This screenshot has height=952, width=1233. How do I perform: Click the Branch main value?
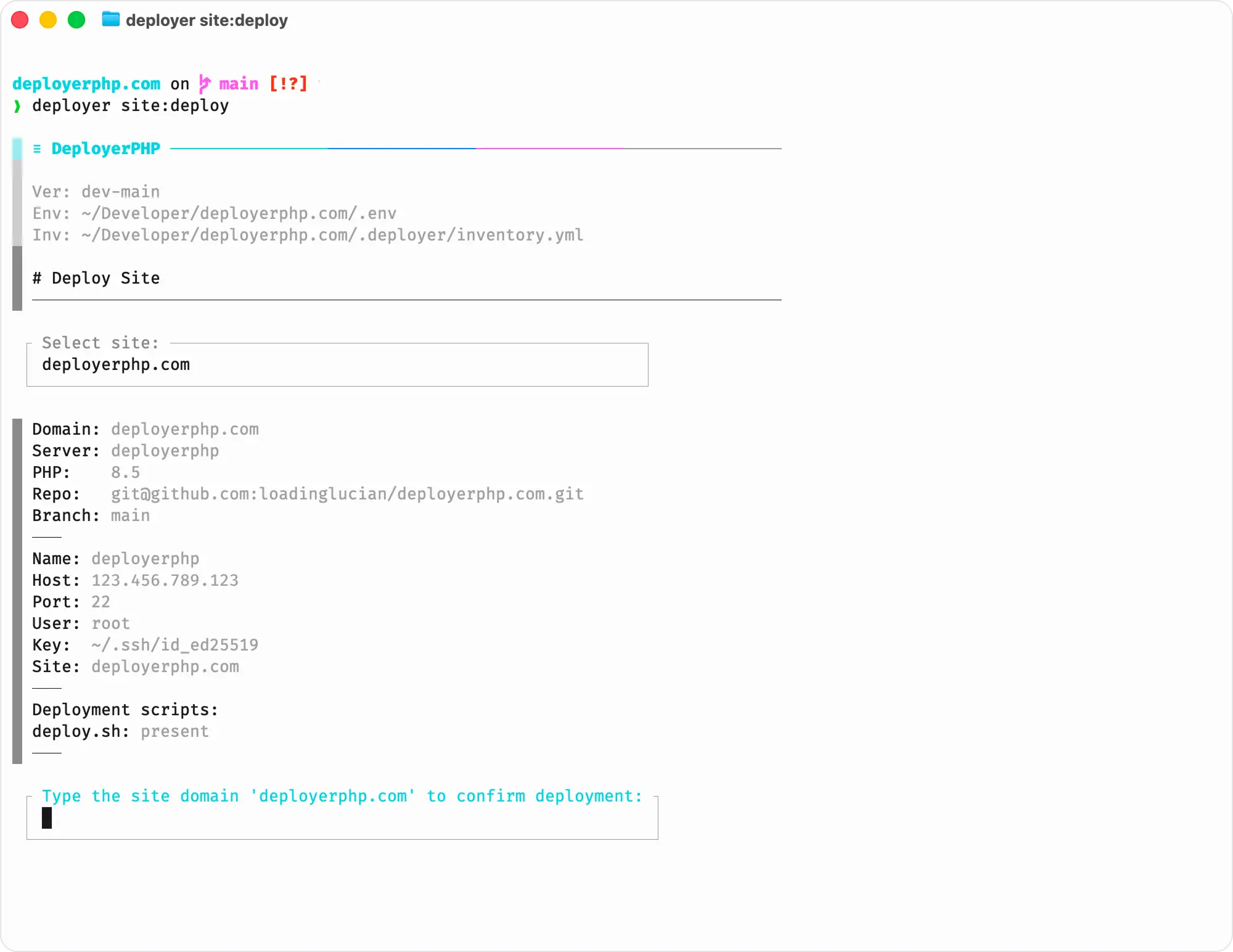click(130, 515)
